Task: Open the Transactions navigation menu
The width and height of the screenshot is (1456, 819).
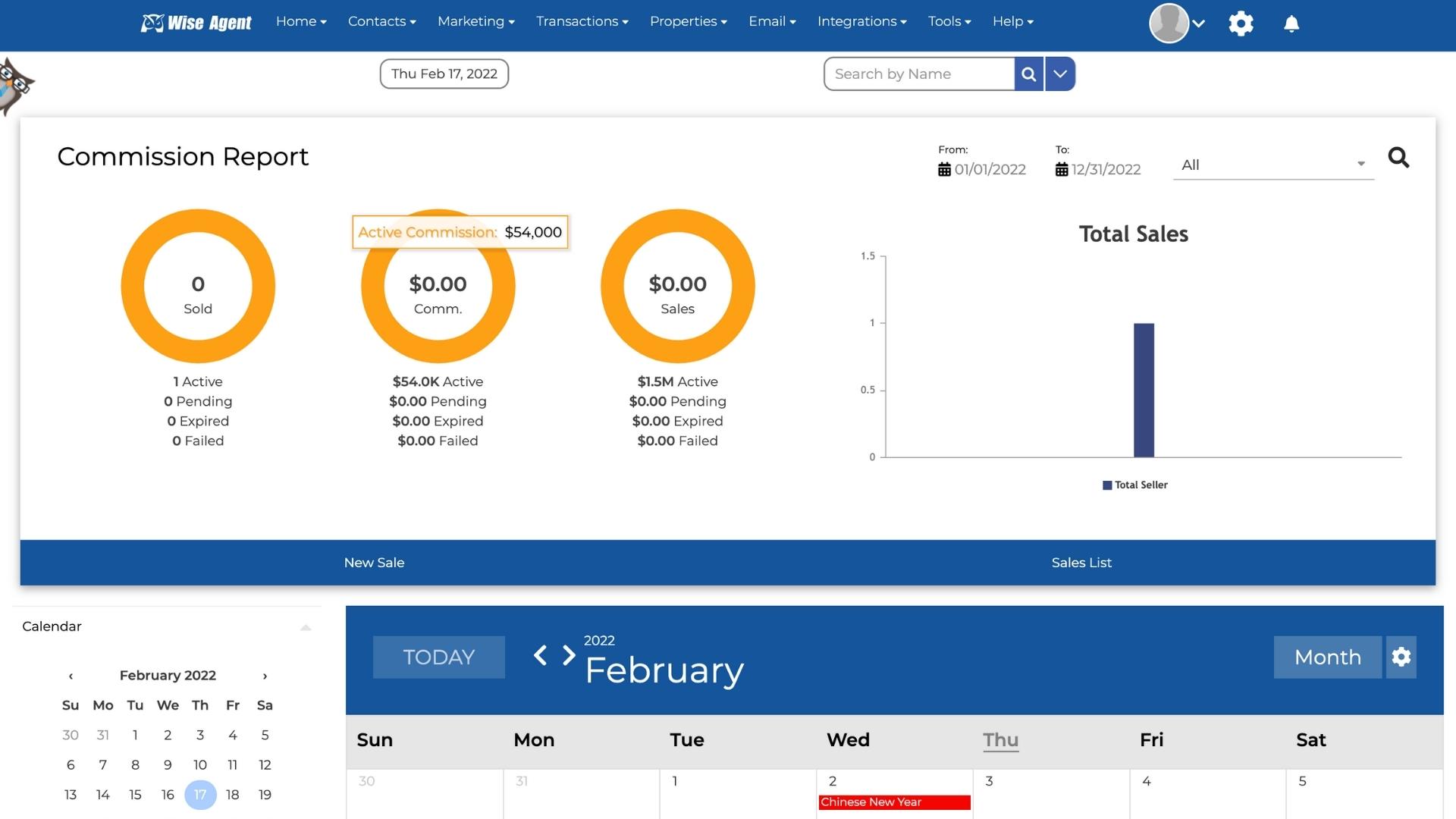Action: 582,21
